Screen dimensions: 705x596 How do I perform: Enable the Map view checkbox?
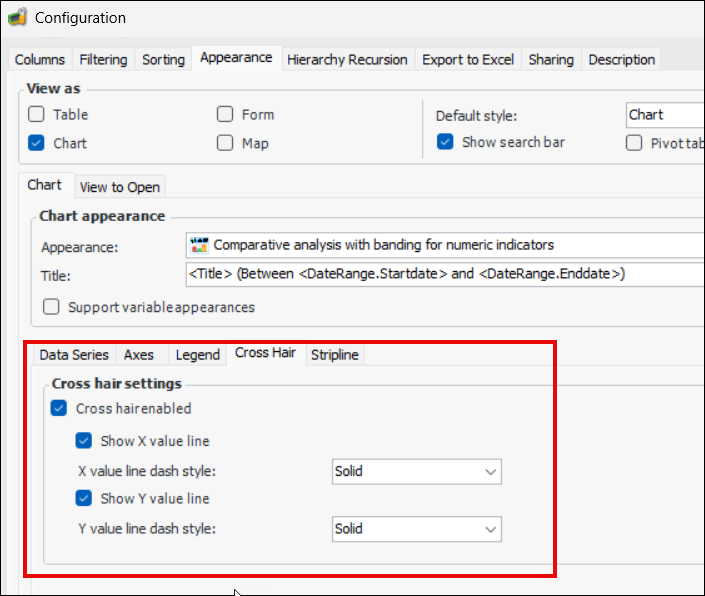pyautogui.click(x=225, y=143)
